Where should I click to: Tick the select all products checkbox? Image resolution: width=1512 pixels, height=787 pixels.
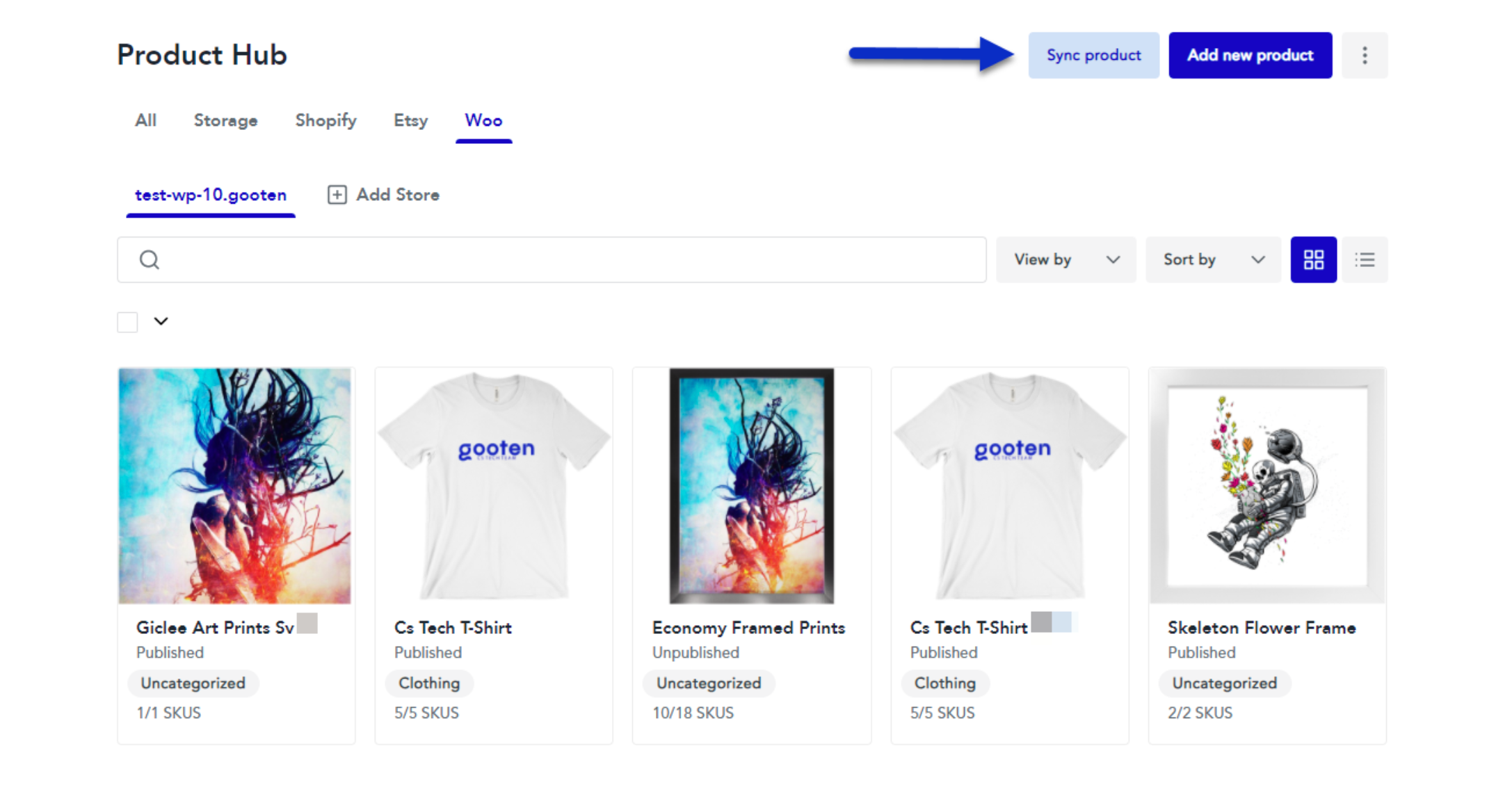(x=127, y=322)
